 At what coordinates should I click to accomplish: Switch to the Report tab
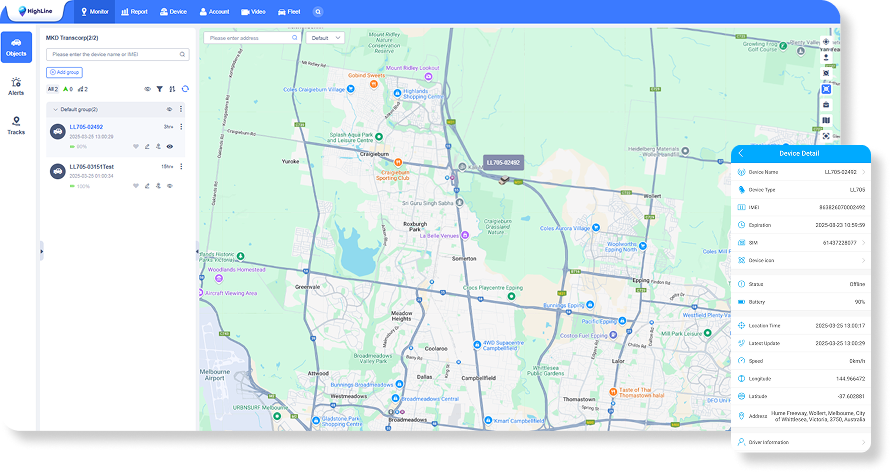click(132, 12)
